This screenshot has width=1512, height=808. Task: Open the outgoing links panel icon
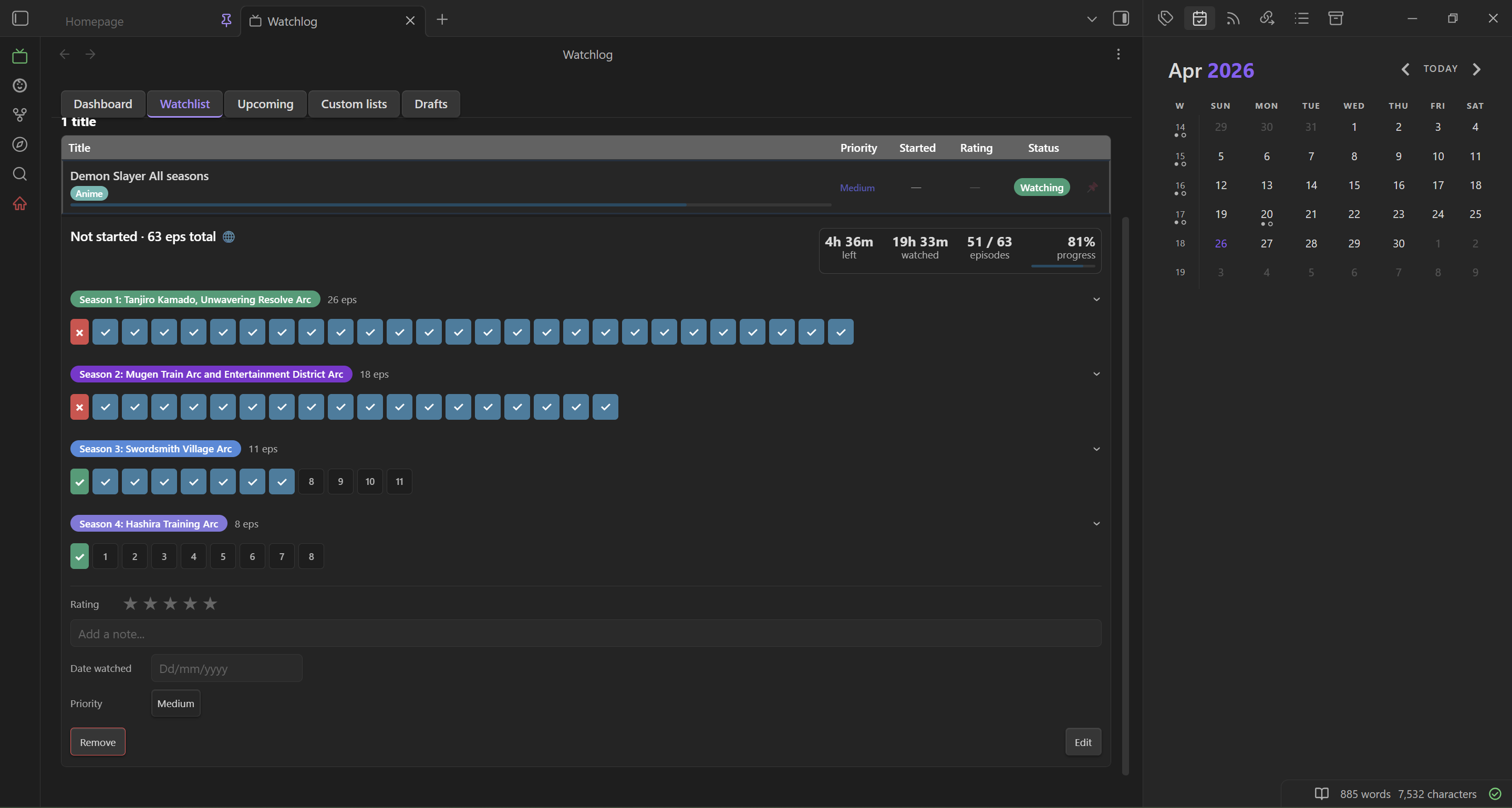click(x=1267, y=18)
